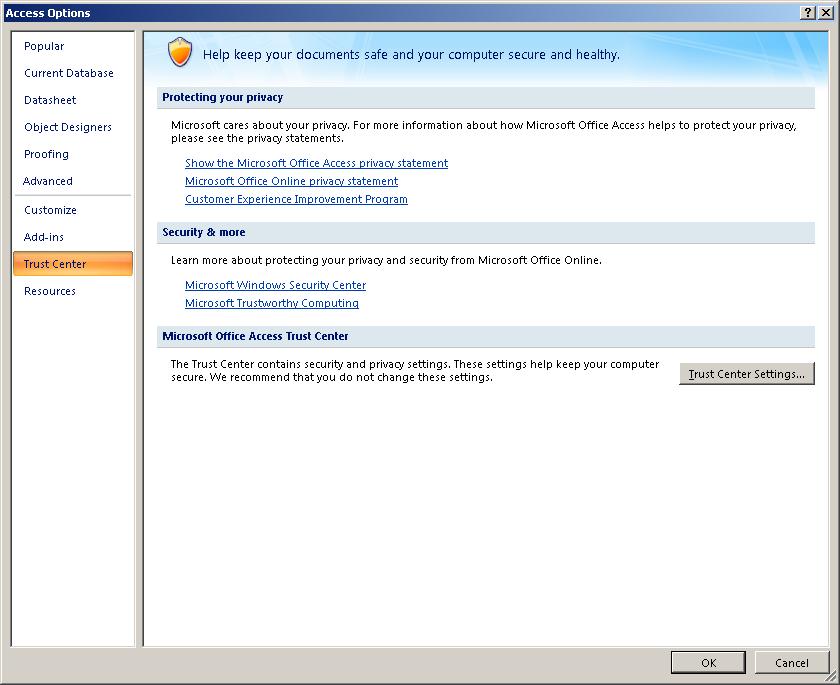Open the Resources category
This screenshot has width=840, height=685.
[50, 291]
